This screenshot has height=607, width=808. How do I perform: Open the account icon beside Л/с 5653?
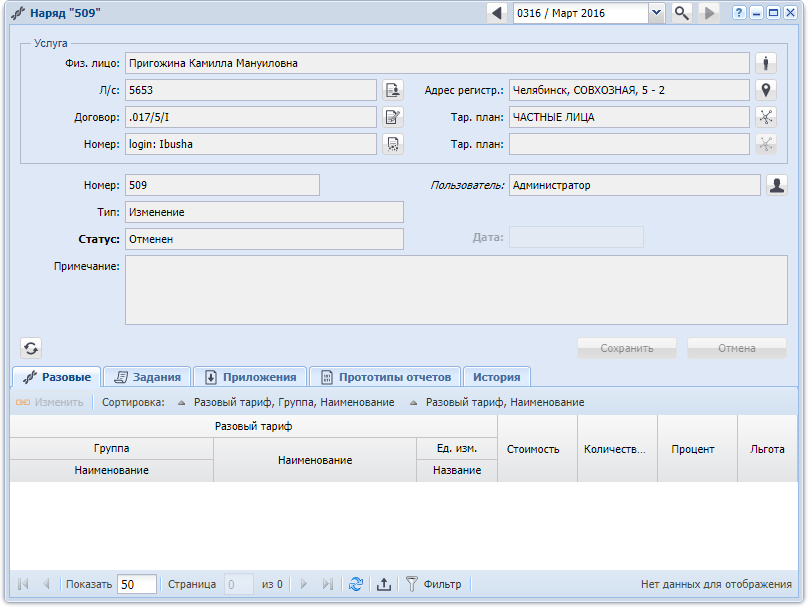tap(393, 90)
